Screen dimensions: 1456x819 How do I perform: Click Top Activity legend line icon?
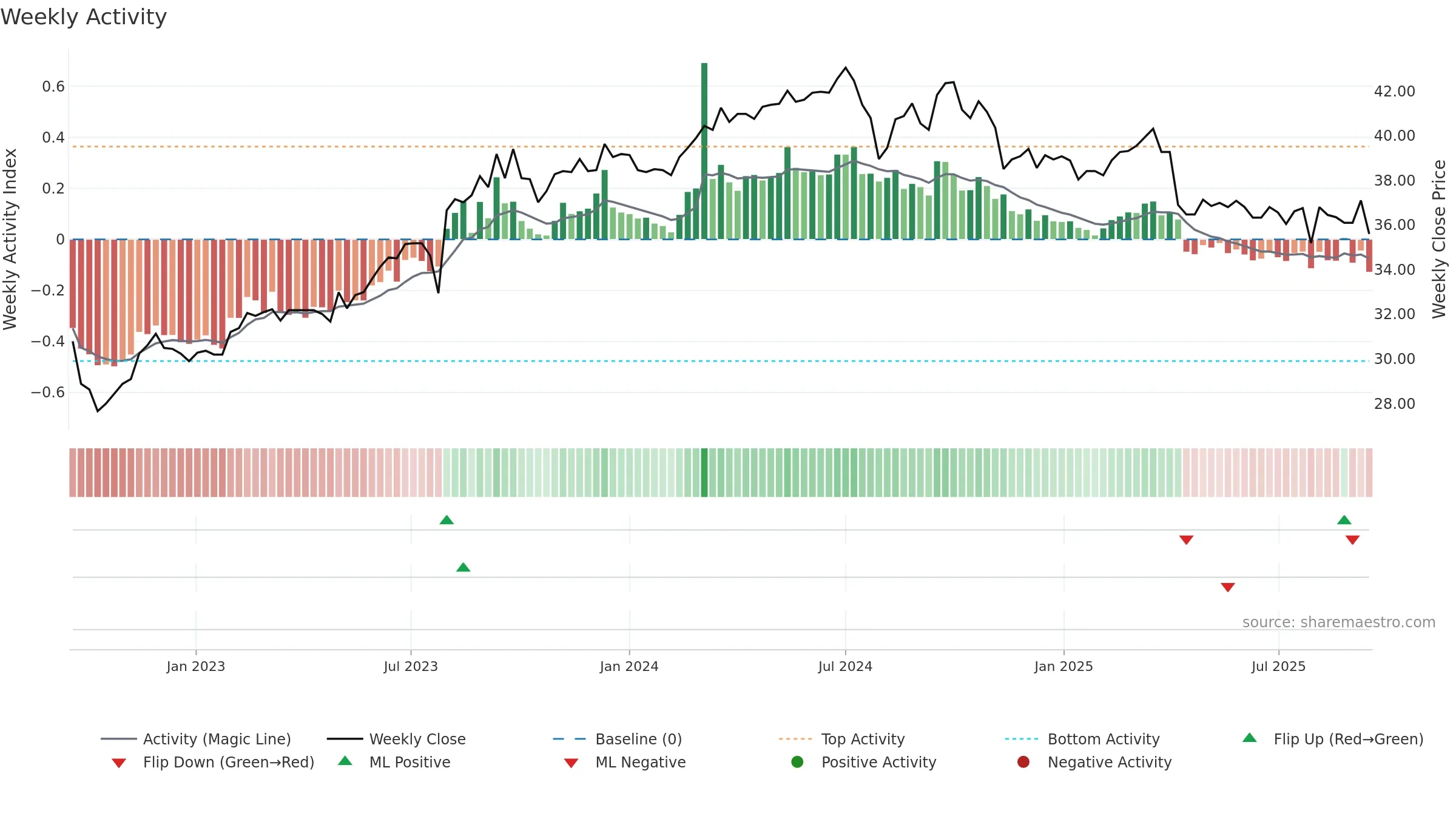coord(795,739)
